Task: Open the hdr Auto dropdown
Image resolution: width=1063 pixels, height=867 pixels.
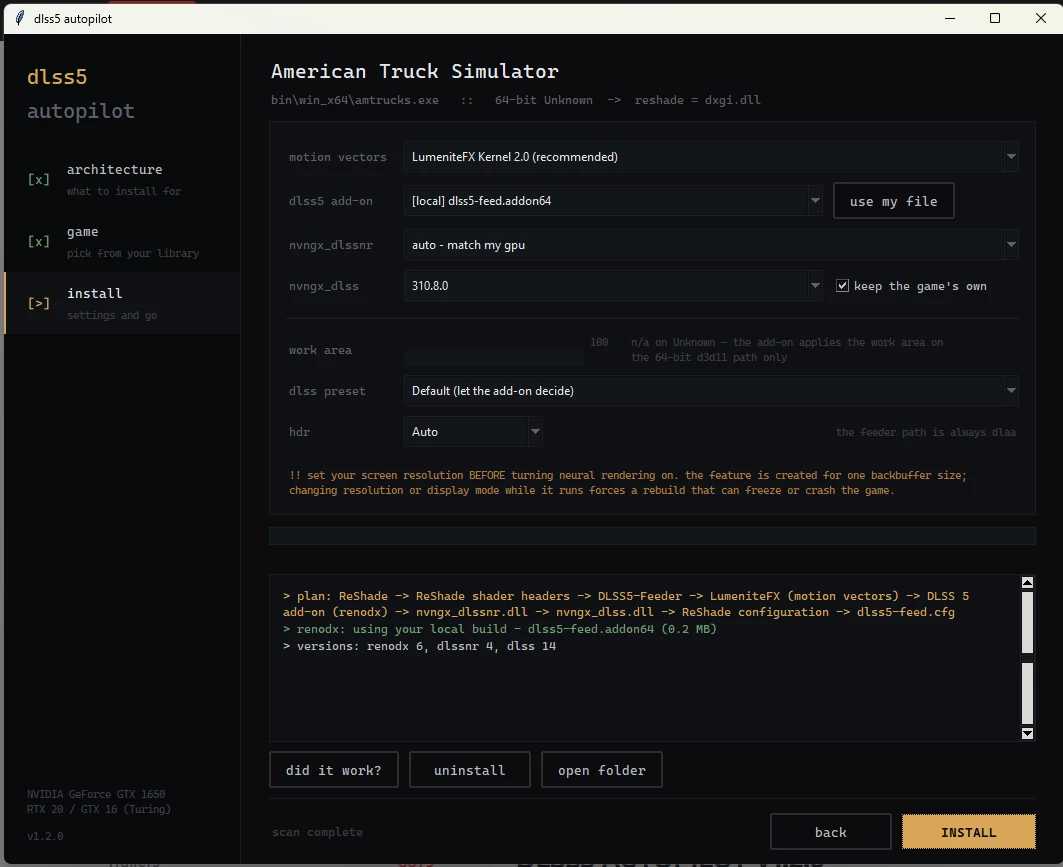Action: [x=473, y=431]
